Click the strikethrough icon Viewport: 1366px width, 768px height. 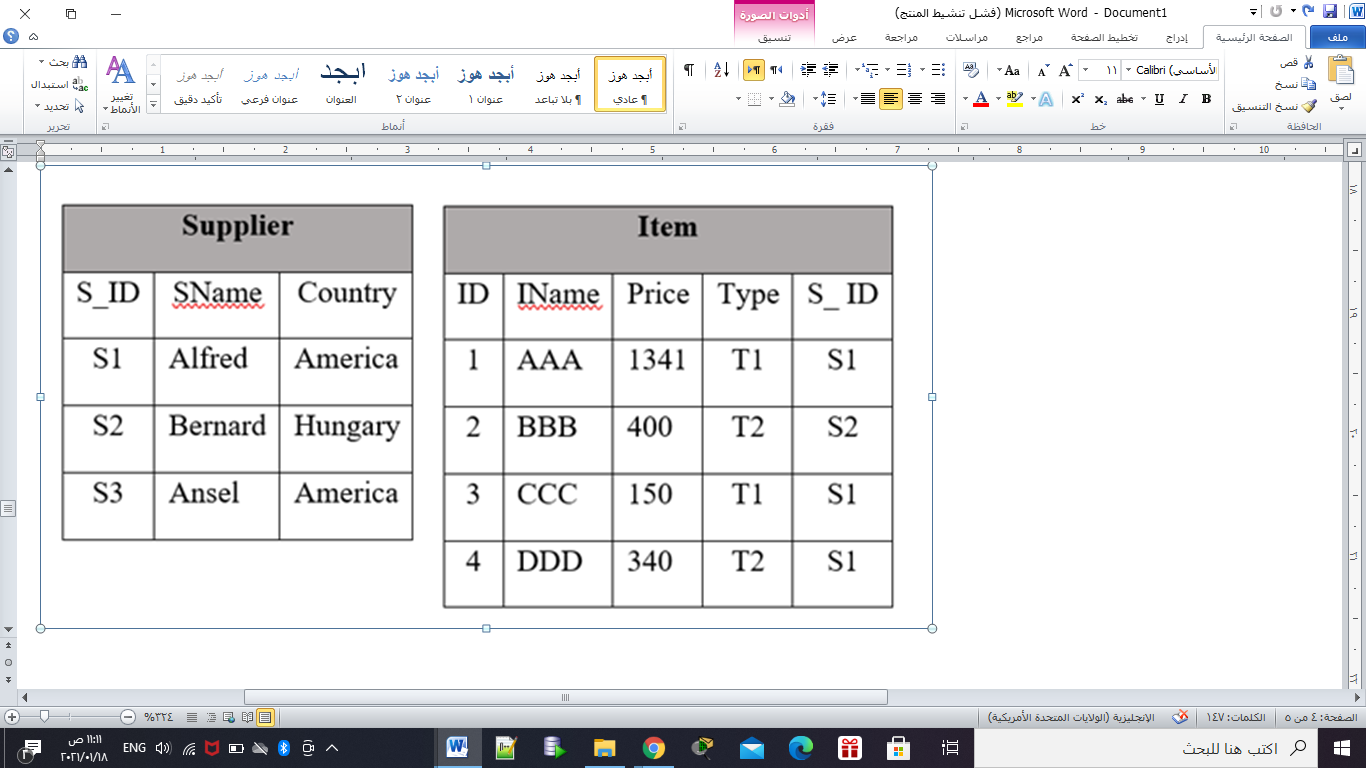point(1125,99)
